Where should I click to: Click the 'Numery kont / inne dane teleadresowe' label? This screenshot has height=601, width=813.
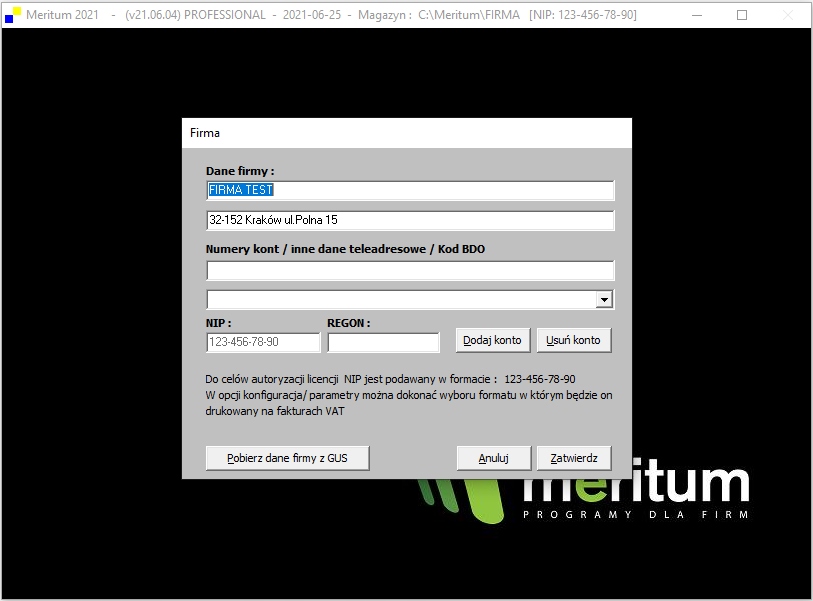tap(345, 249)
